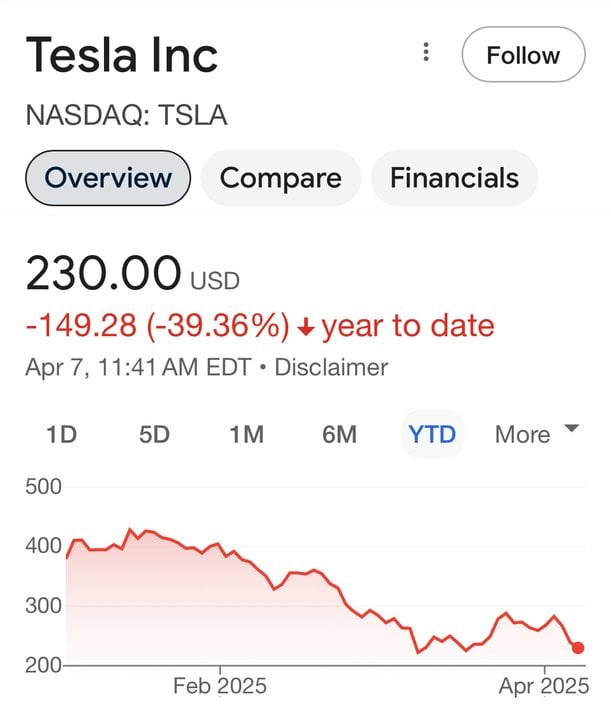Viewport: 611px width, 720px height.
Task: Open the Disclaimer link
Action: [331, 367]
